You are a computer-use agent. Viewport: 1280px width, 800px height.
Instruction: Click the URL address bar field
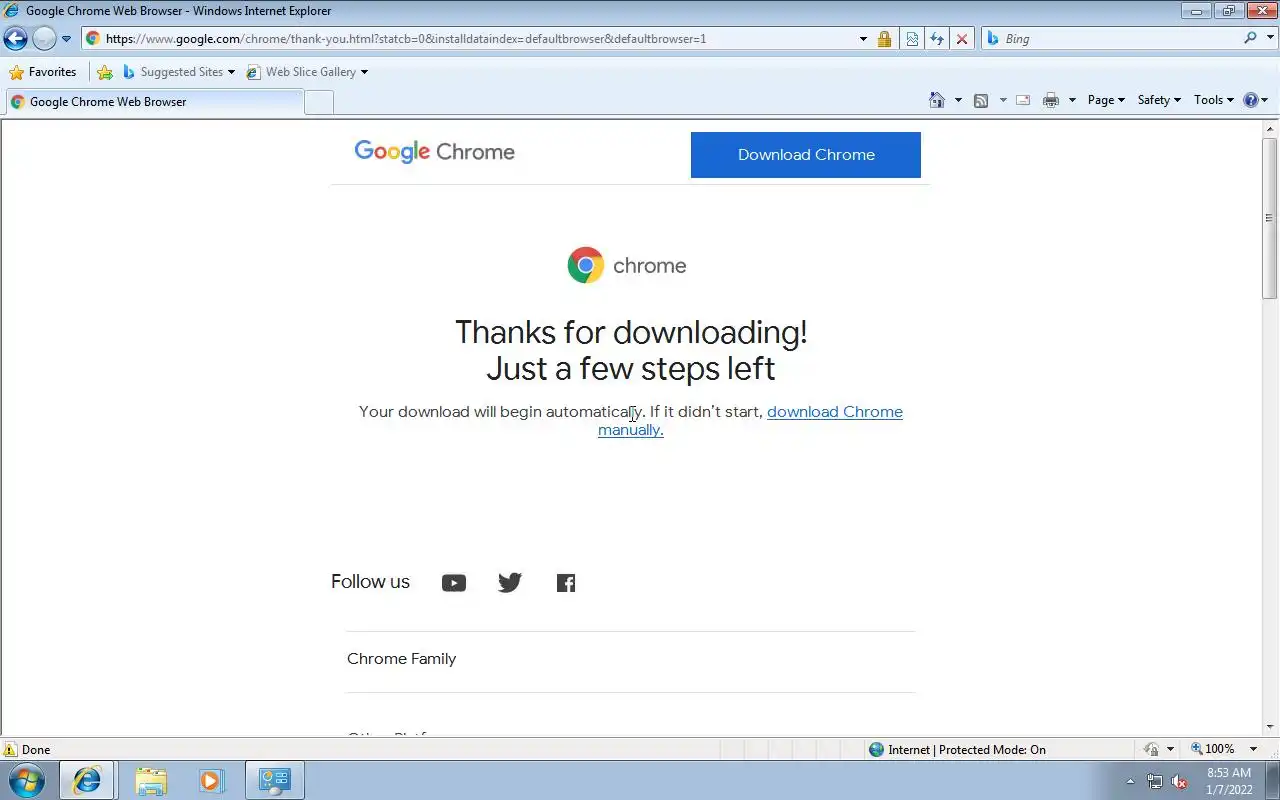coord(470,39)
